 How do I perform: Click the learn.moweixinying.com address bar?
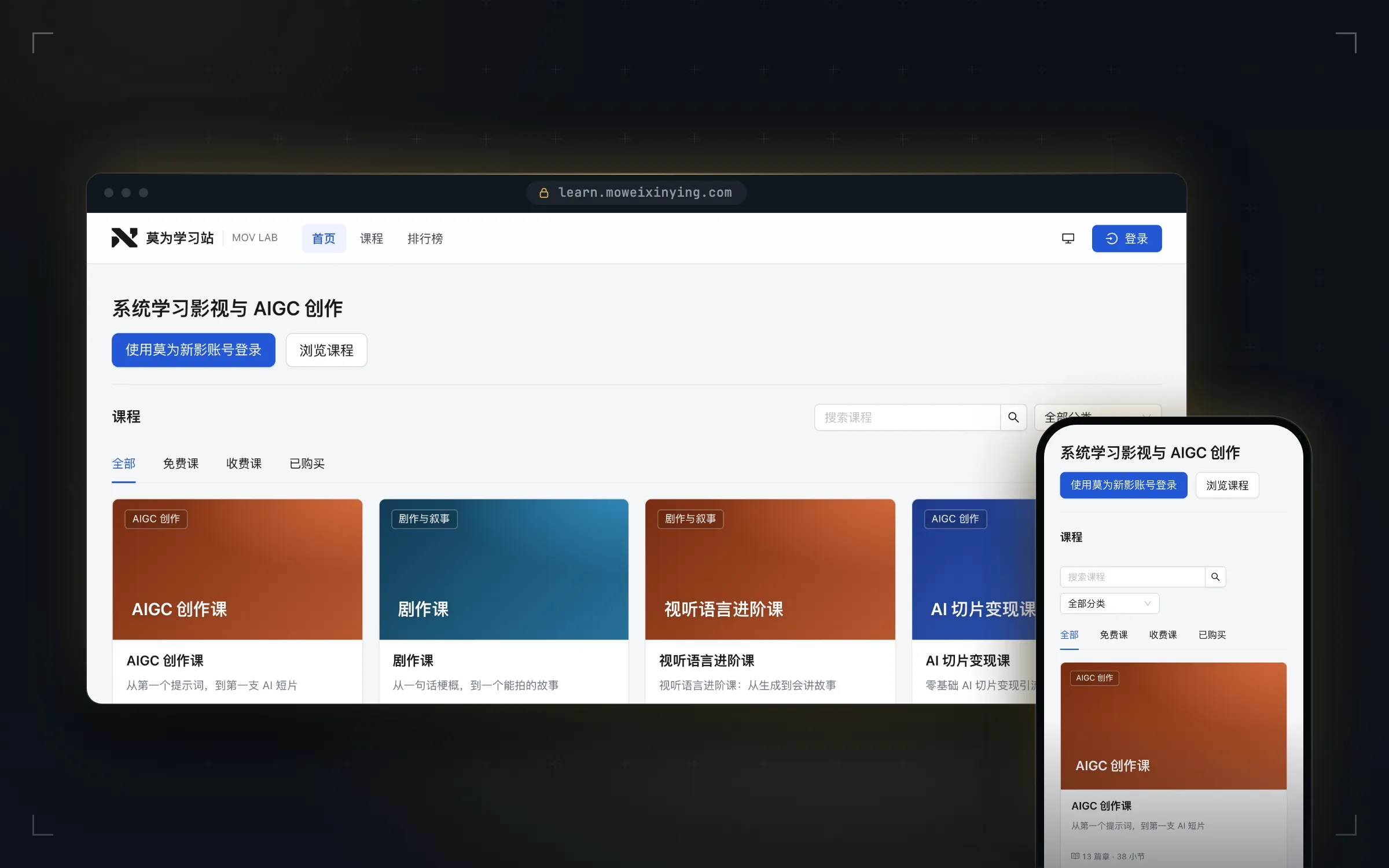click(x=636, y=193)
